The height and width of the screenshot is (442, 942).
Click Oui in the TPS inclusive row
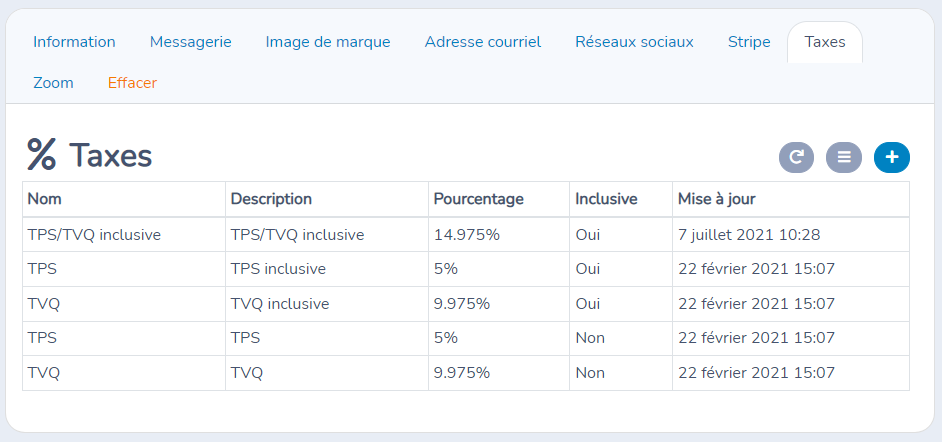tap(621, 269)
